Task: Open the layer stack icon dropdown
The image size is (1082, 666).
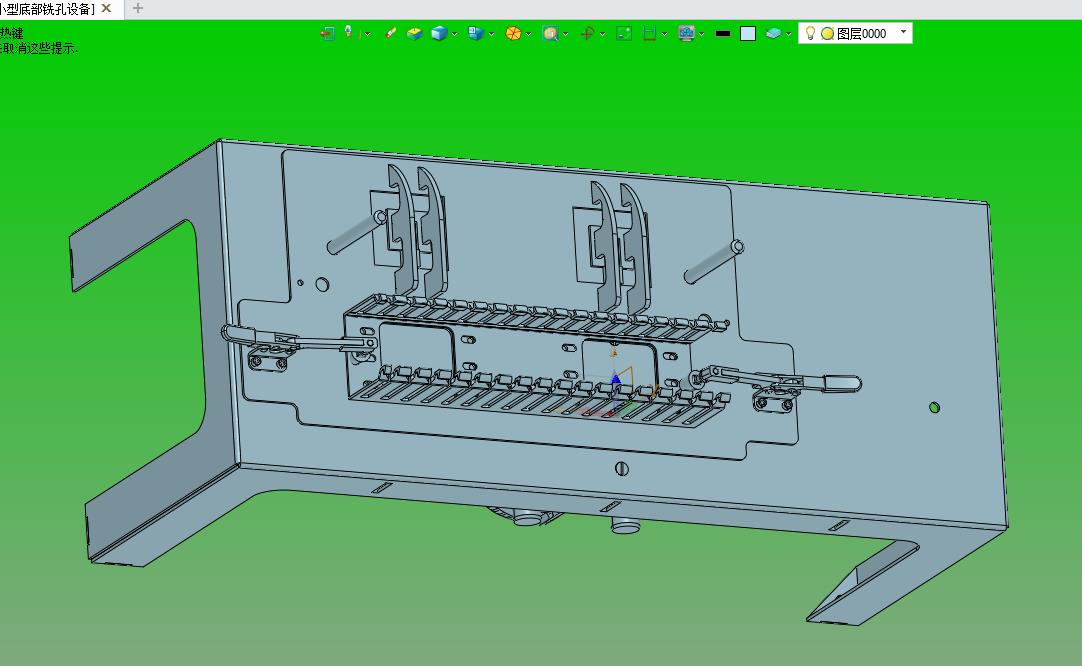Action: 788,34
